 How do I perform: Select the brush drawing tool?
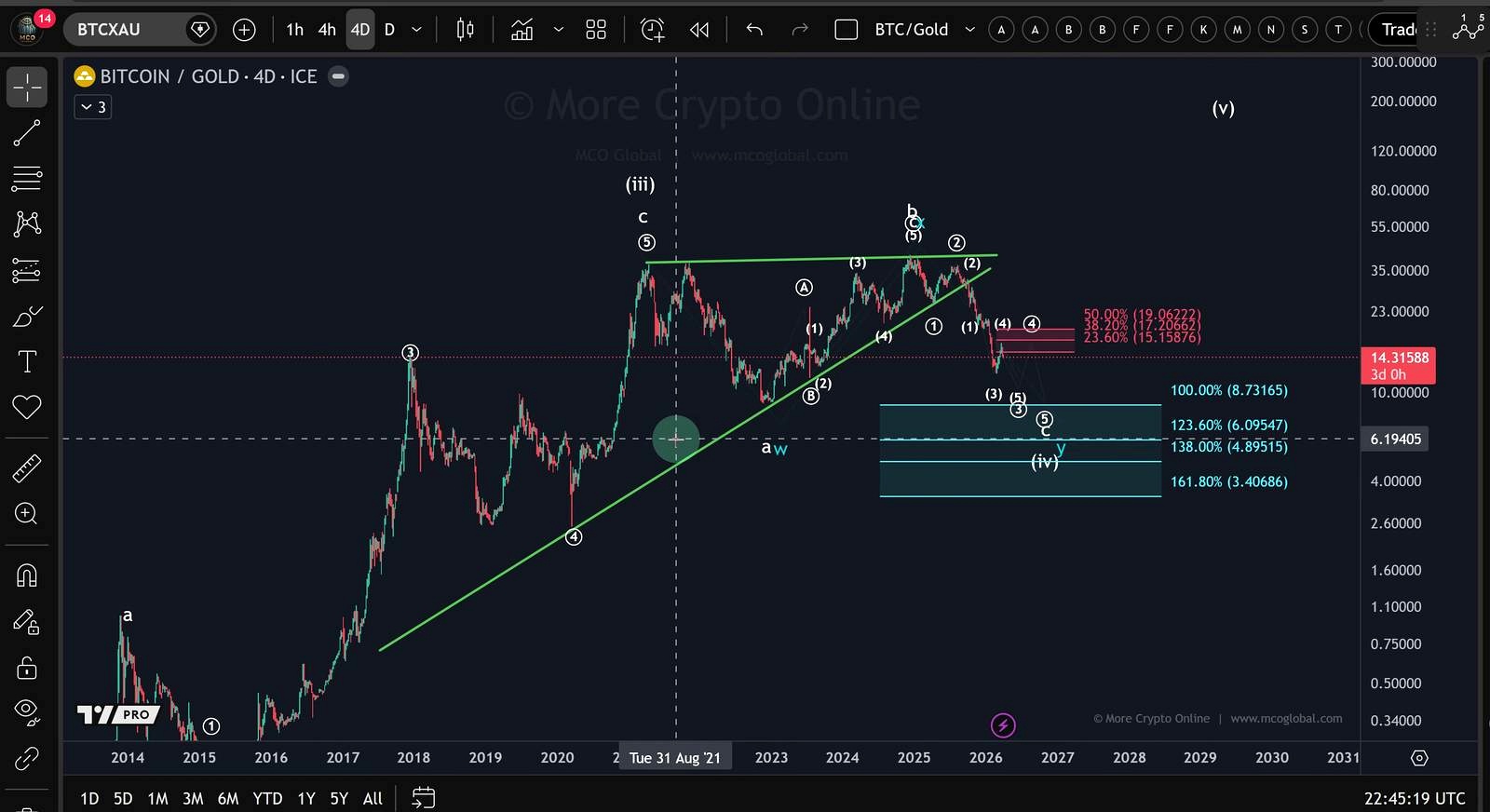tap(27, 317)
